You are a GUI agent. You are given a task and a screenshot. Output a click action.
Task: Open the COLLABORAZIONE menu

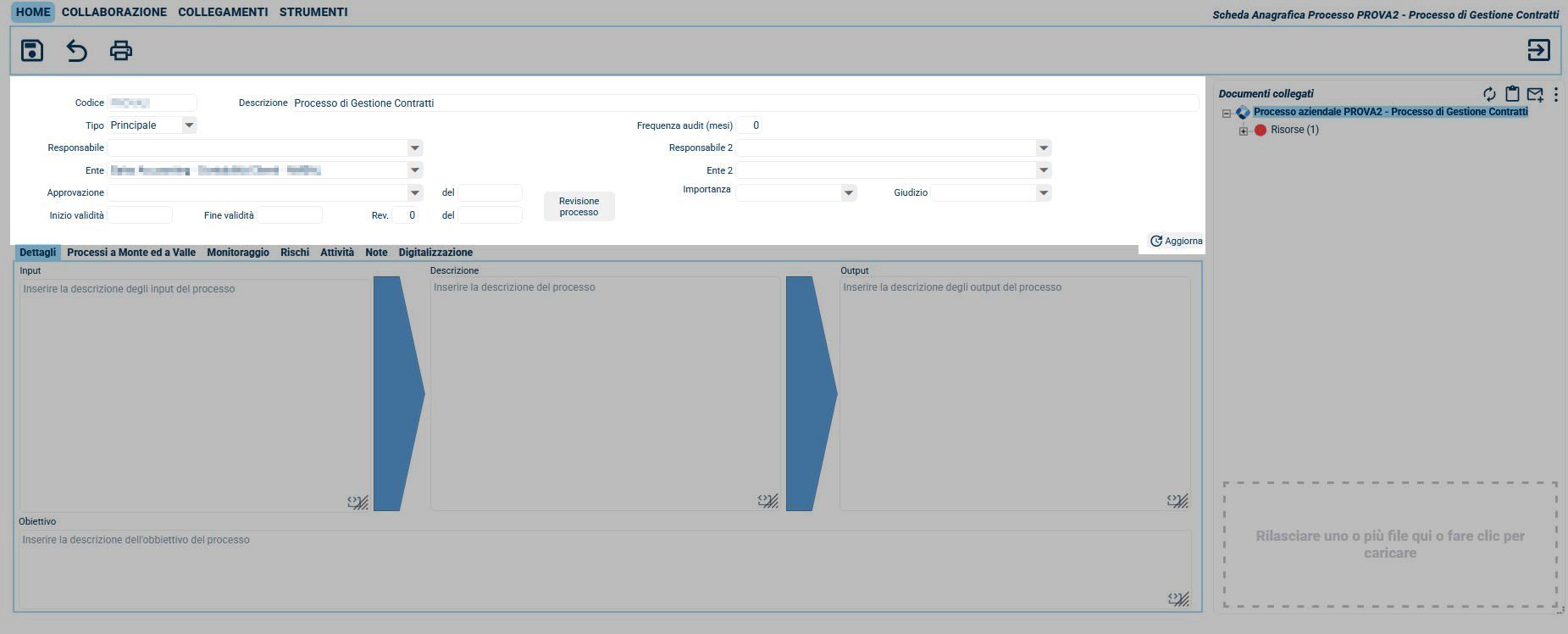click(x=114, y=13)
